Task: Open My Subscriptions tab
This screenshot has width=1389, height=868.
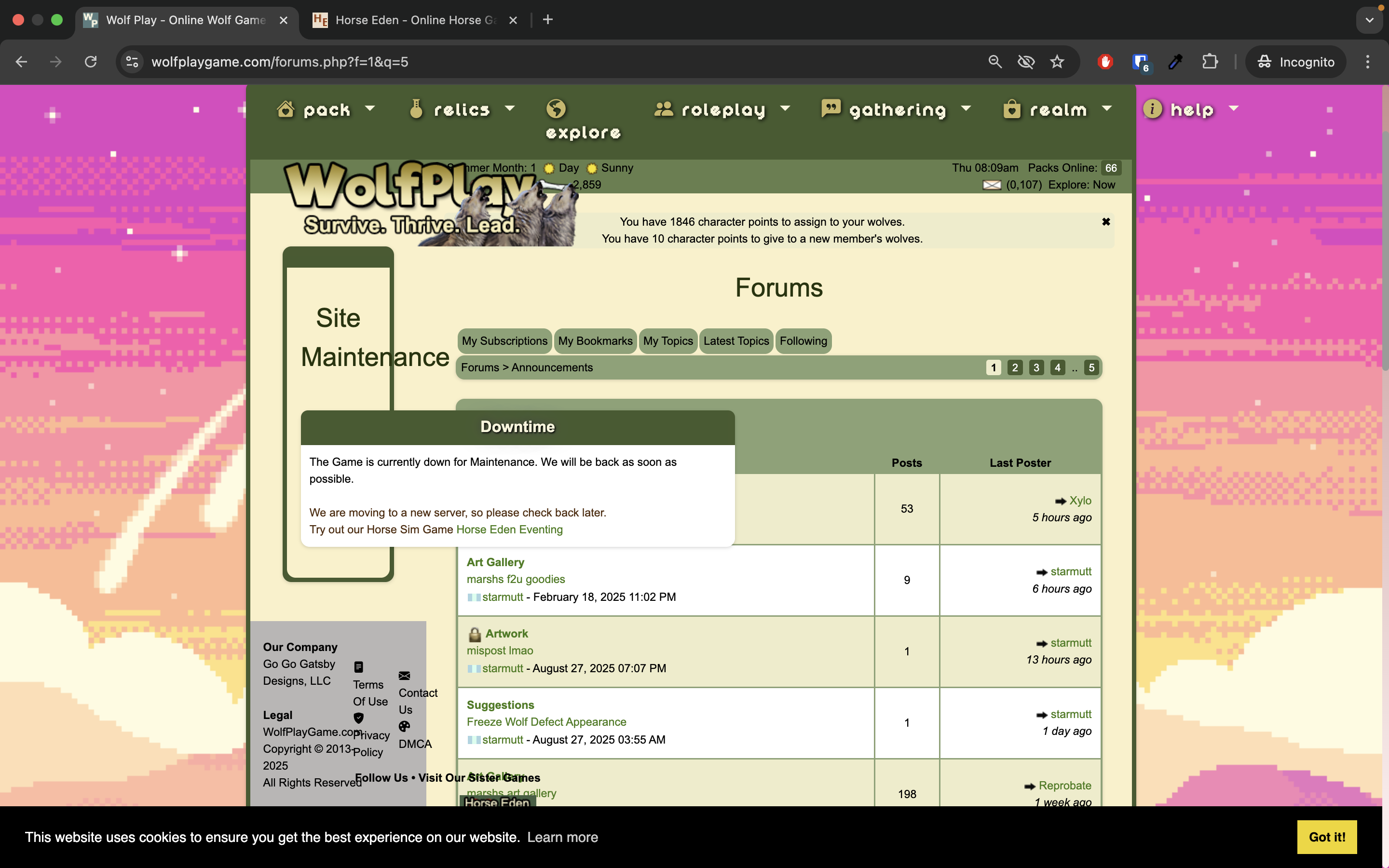Action: [504, 341]
